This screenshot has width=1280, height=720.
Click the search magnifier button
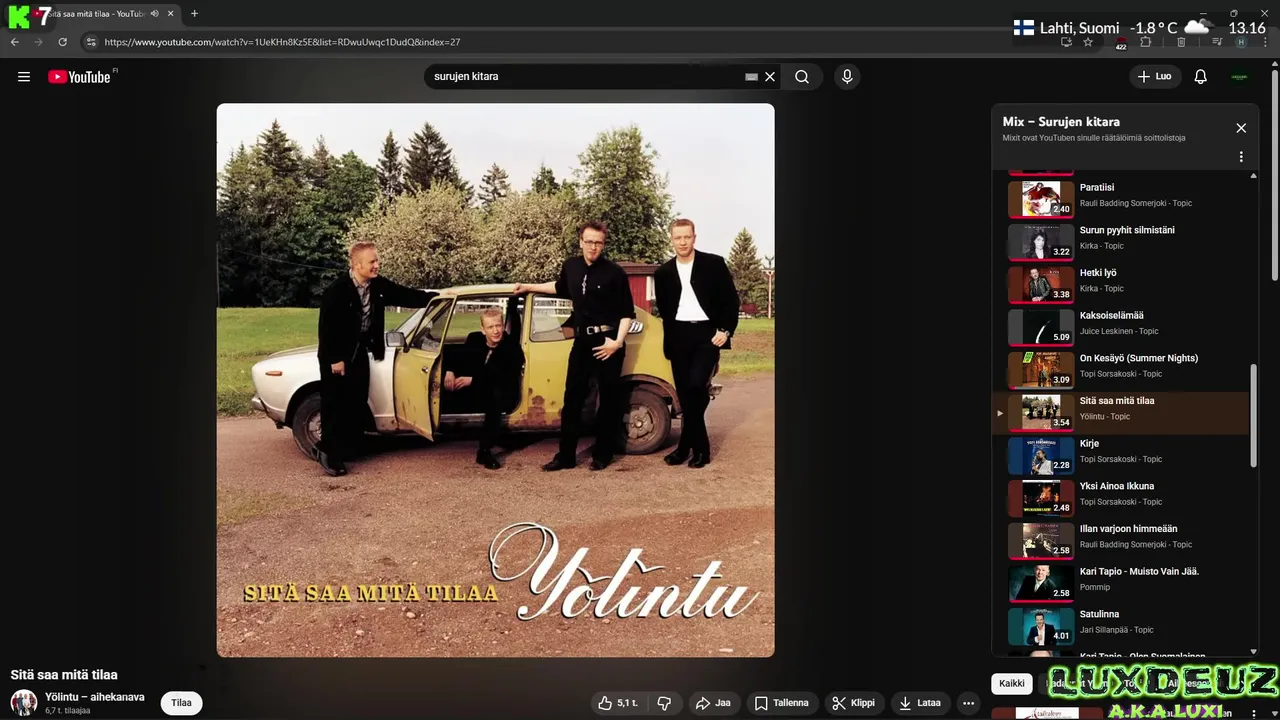[802, 77]
